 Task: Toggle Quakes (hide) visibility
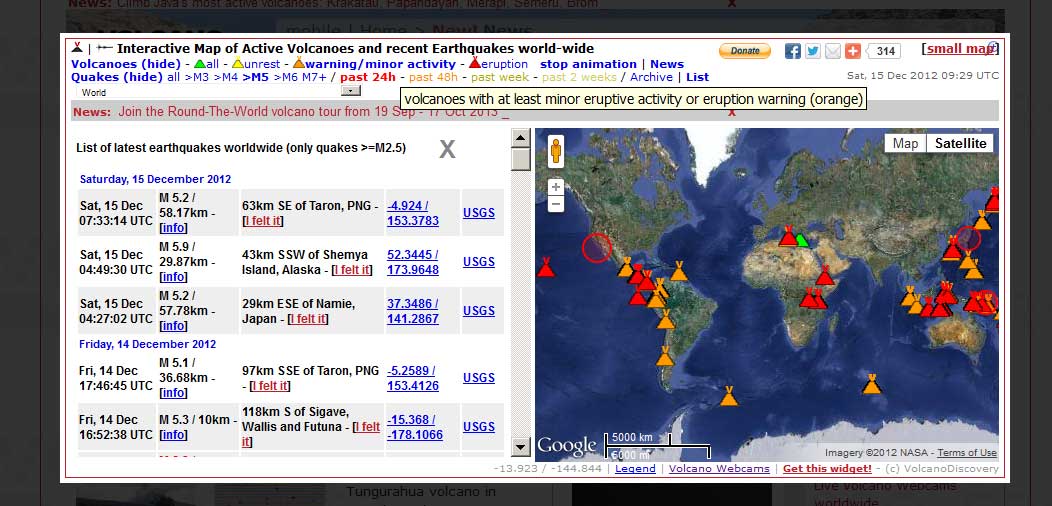click(116, 77)
